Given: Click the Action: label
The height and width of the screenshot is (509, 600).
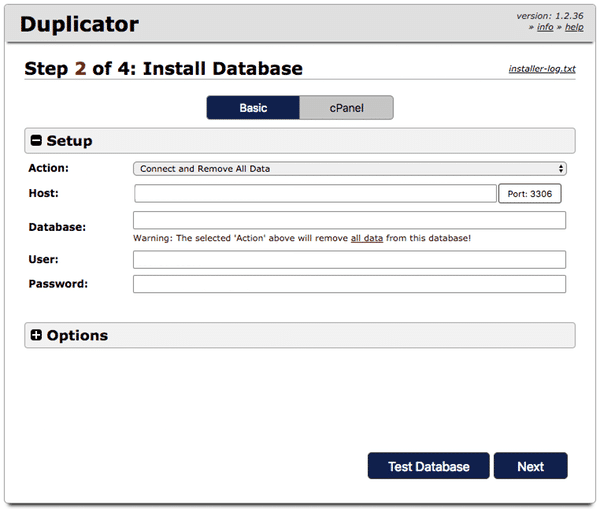Looking at the screenshot, I should pos(49,168).
